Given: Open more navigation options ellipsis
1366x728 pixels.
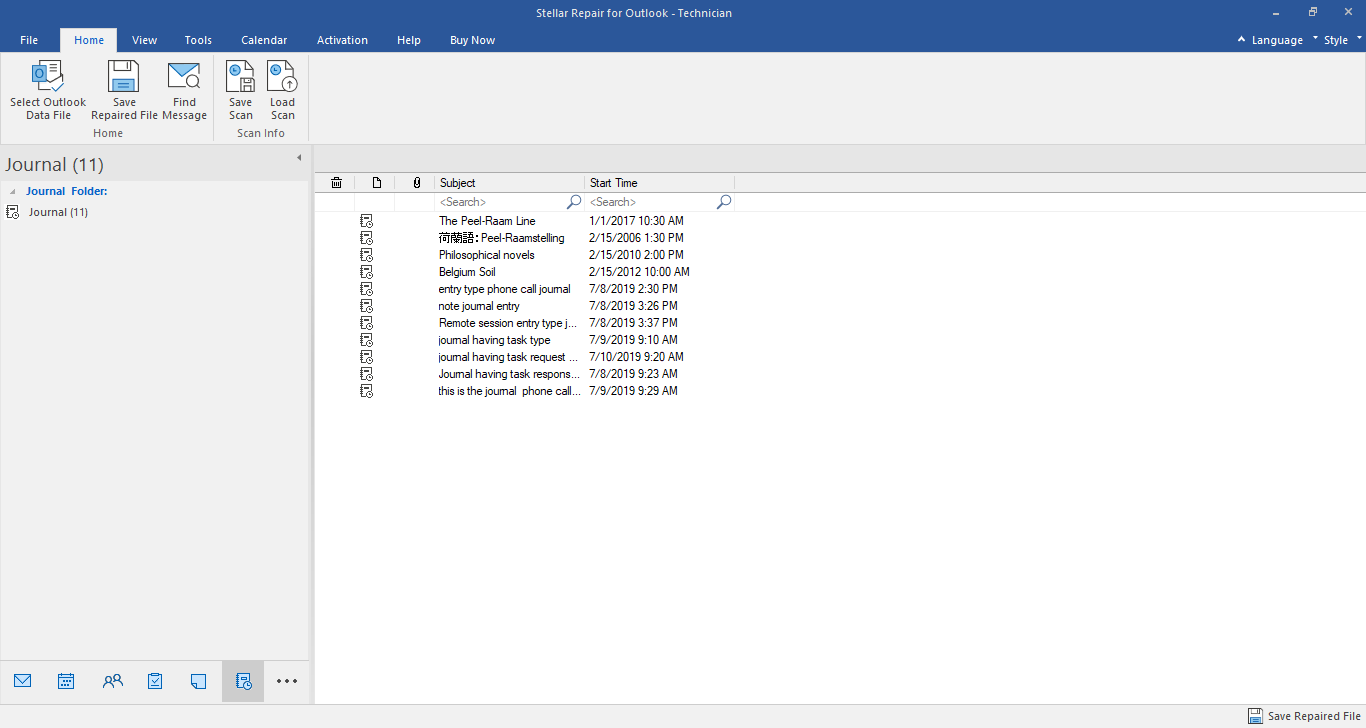Looking at the screenshot, I should coord(287,681).
